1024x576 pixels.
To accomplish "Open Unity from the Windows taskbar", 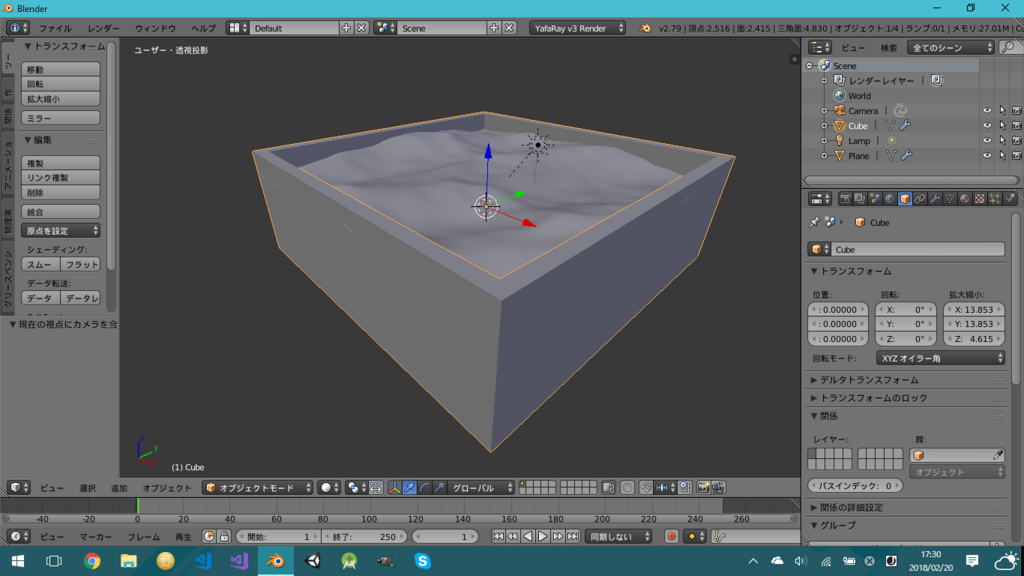I will [x=313, y=560].
